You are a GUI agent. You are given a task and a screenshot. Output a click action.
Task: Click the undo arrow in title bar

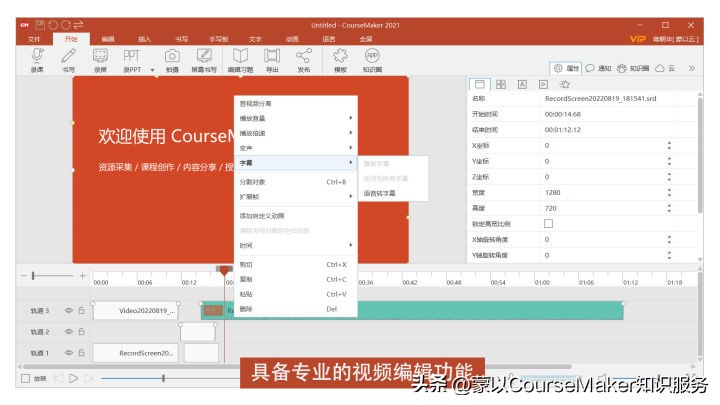point(53,25)
